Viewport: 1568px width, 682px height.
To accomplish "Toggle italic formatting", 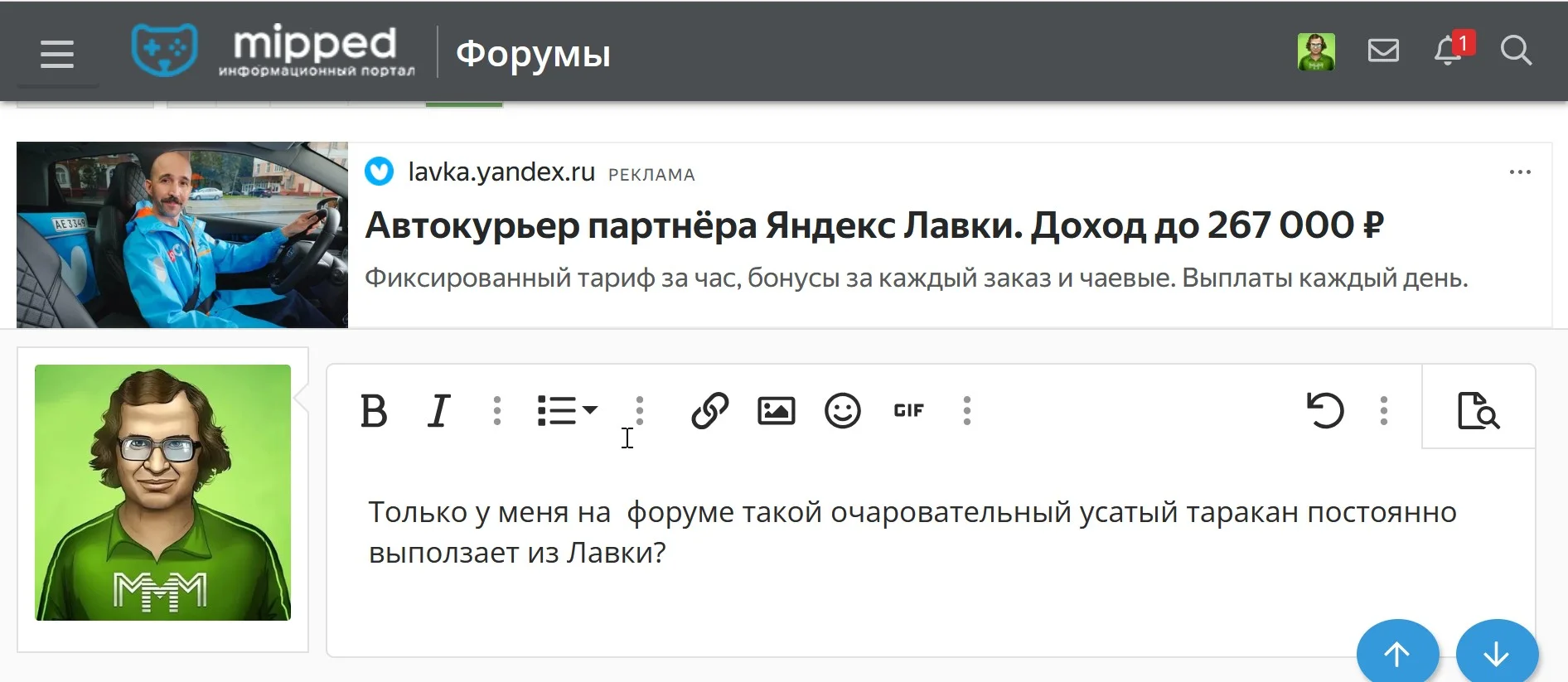I will 438,411.
